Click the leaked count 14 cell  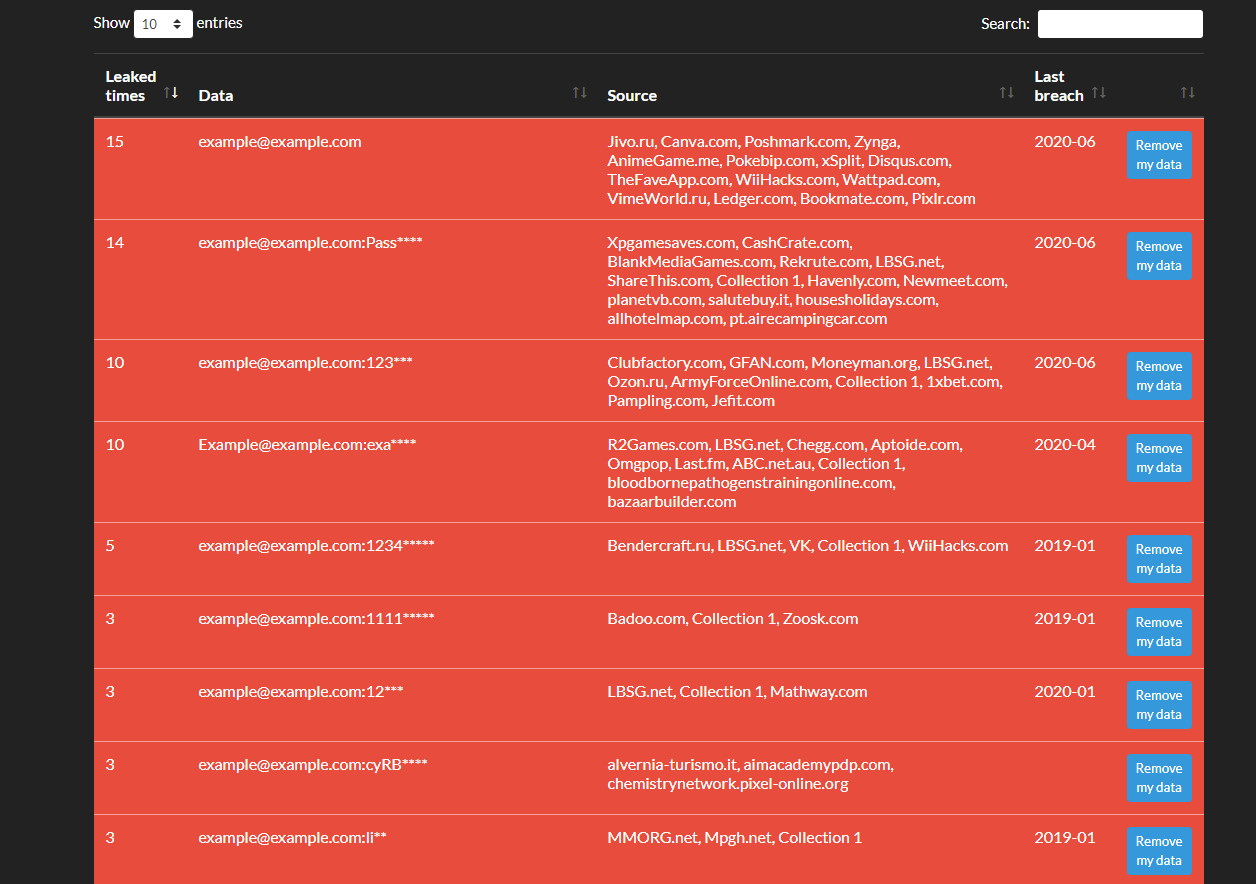tap(115, 242)
